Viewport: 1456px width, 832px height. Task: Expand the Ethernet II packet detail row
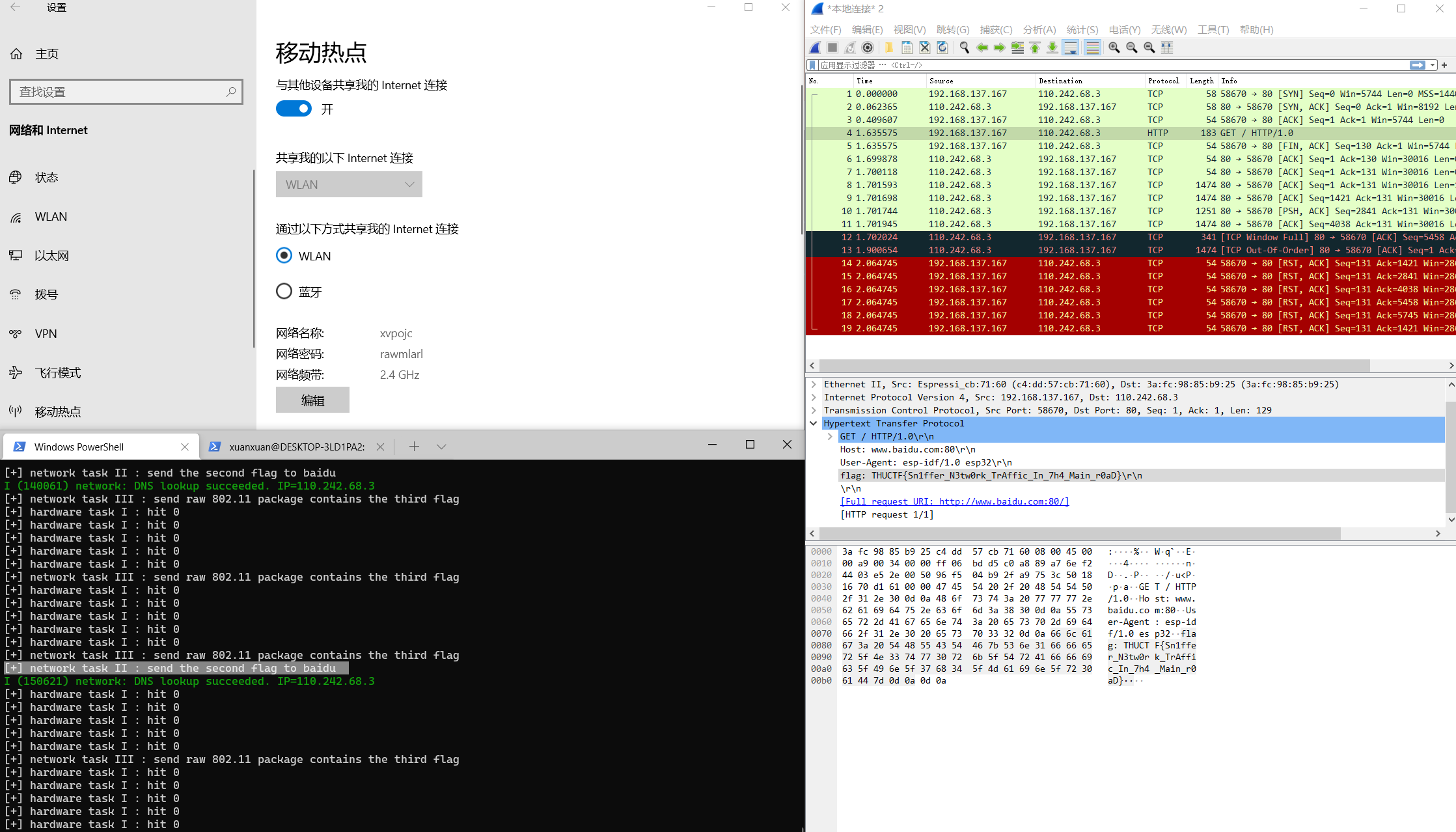[814, 384]
